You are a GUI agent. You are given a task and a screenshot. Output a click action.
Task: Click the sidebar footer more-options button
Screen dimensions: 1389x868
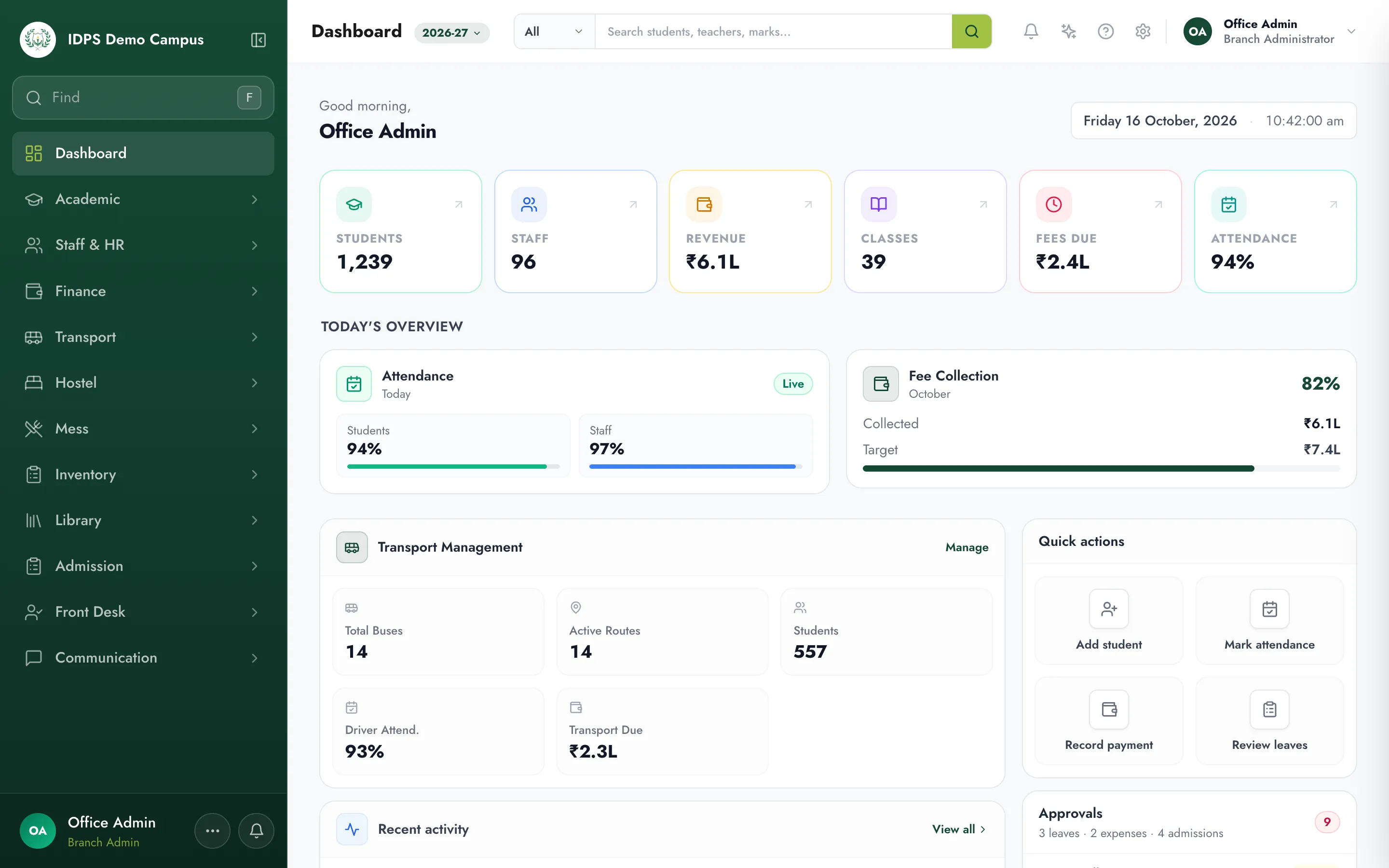(212, 830)
